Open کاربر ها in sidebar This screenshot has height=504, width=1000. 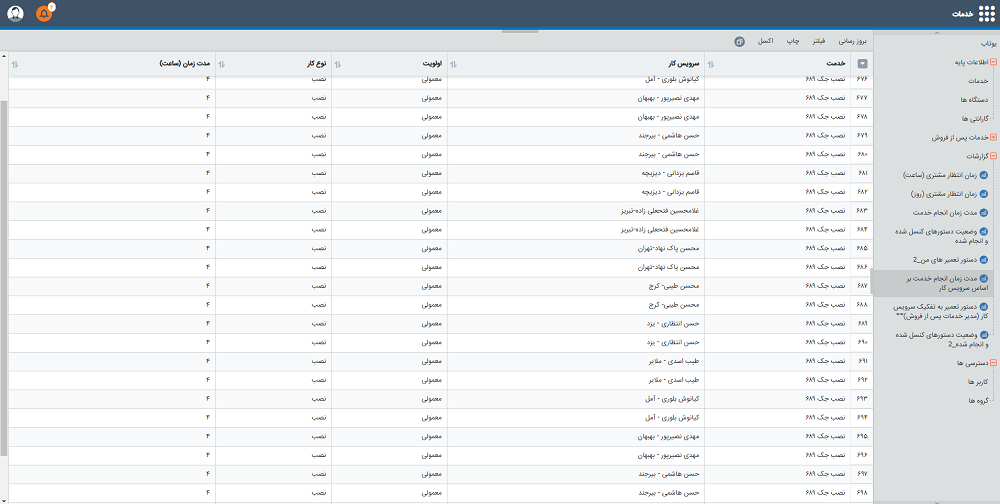978,382
